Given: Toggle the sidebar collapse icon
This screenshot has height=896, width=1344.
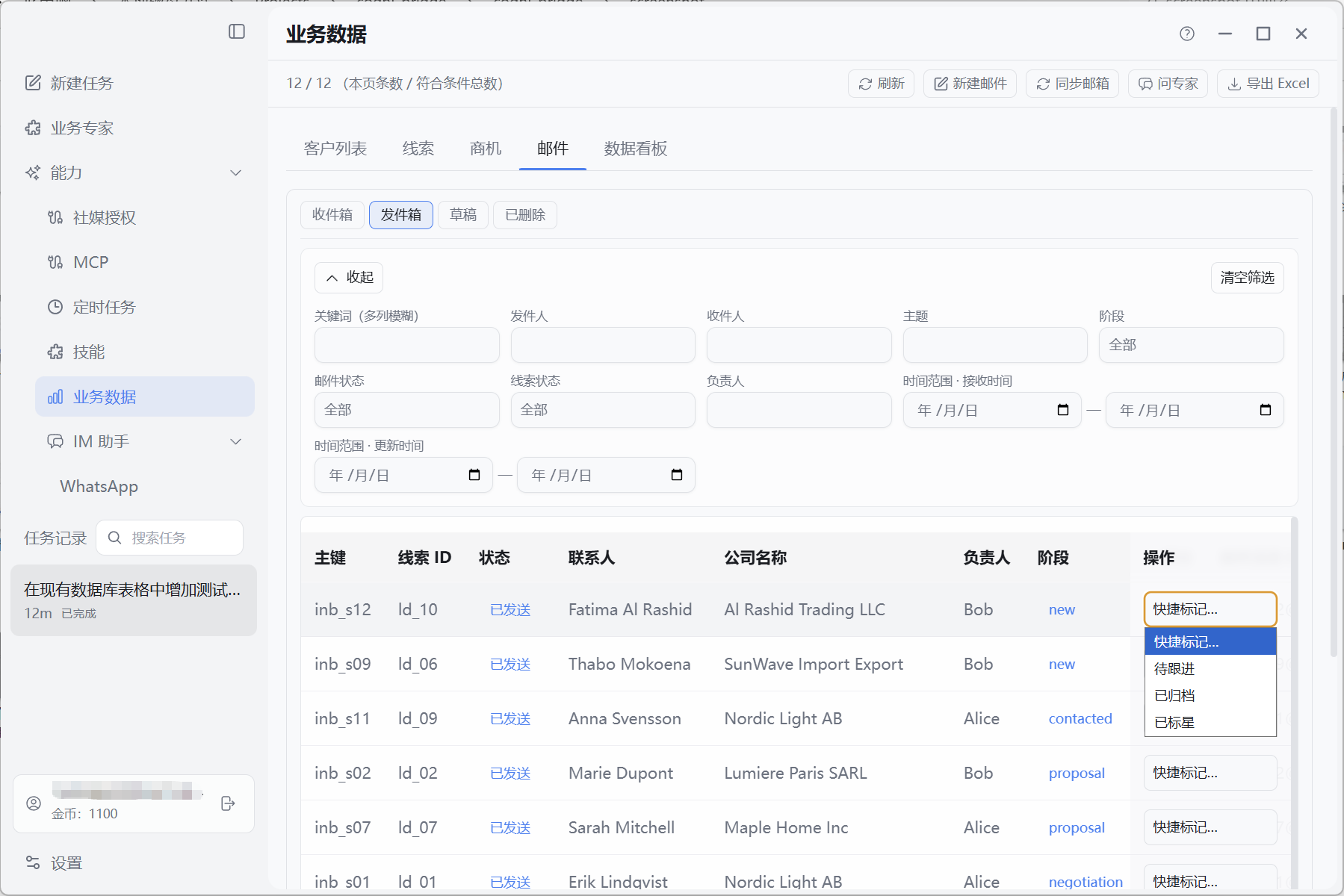Looking at the screenshot, I should tap(237, 31).
